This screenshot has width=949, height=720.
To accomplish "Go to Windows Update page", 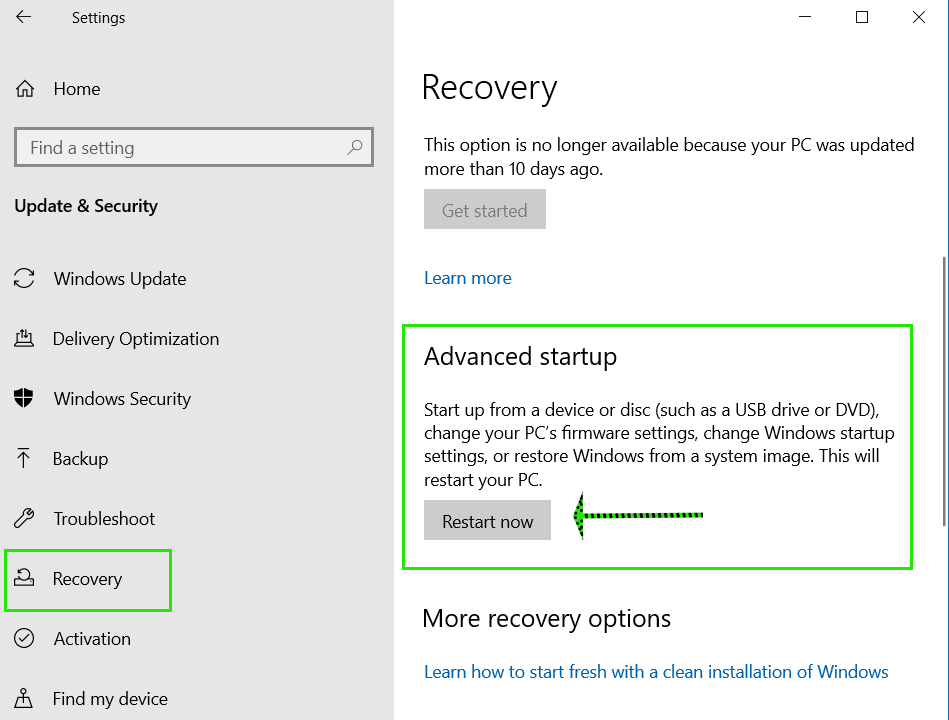I will pos(120,279).
